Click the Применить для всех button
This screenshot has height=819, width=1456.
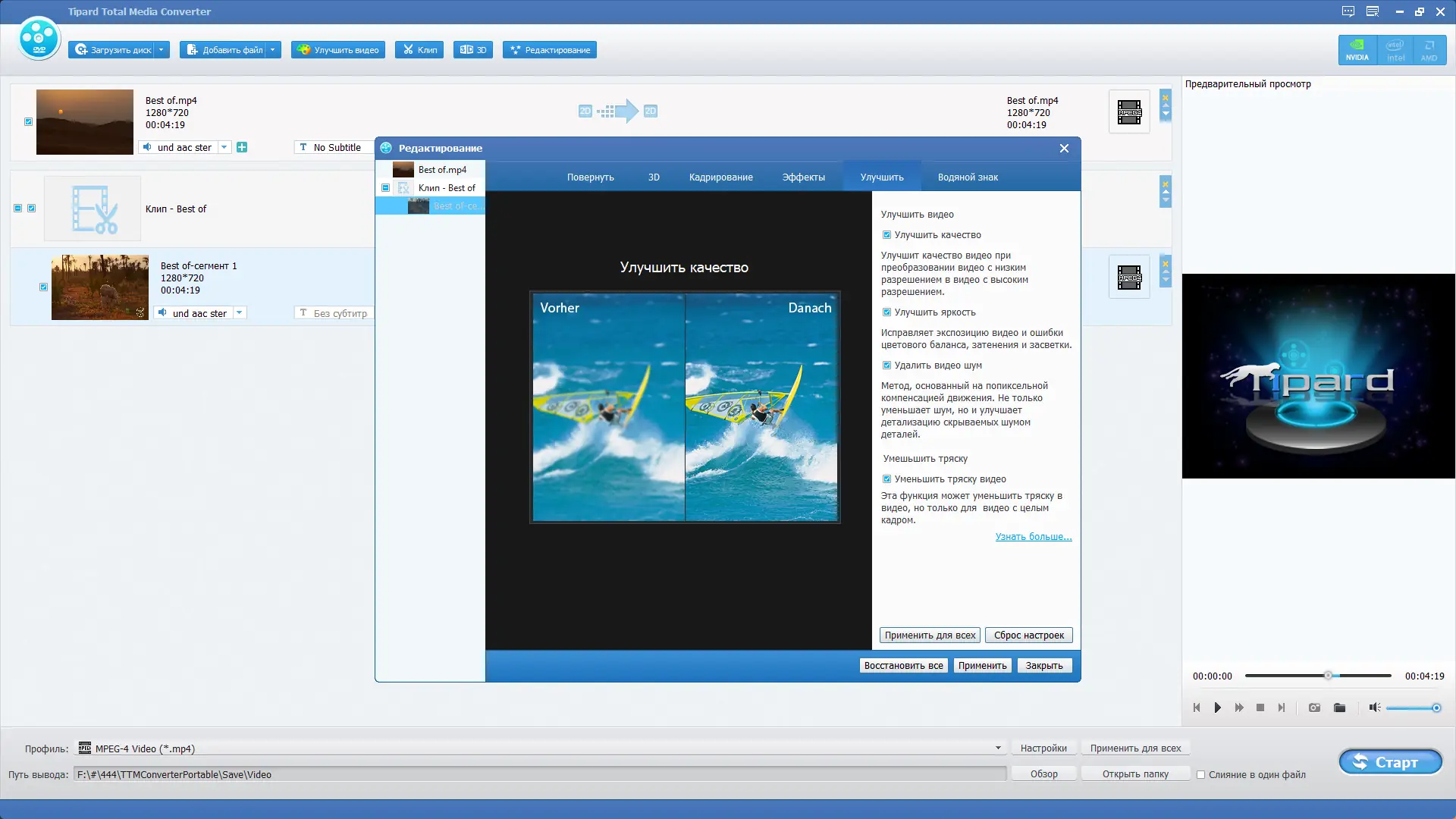930,635
